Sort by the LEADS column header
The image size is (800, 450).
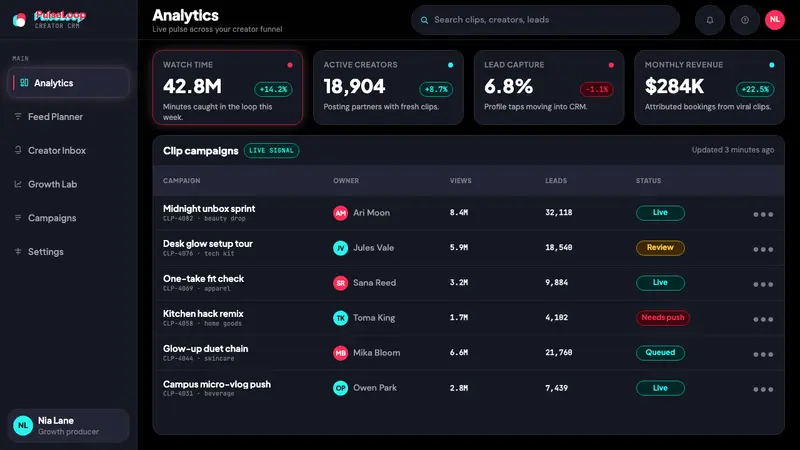pyautogui.click(x=556, y=181)
